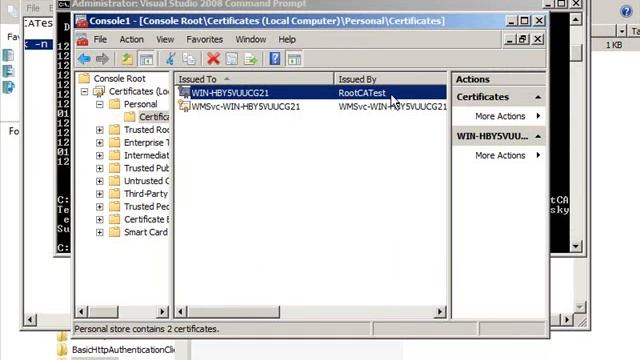Expand the Untrusted Certificates folder node

point(100,181)
